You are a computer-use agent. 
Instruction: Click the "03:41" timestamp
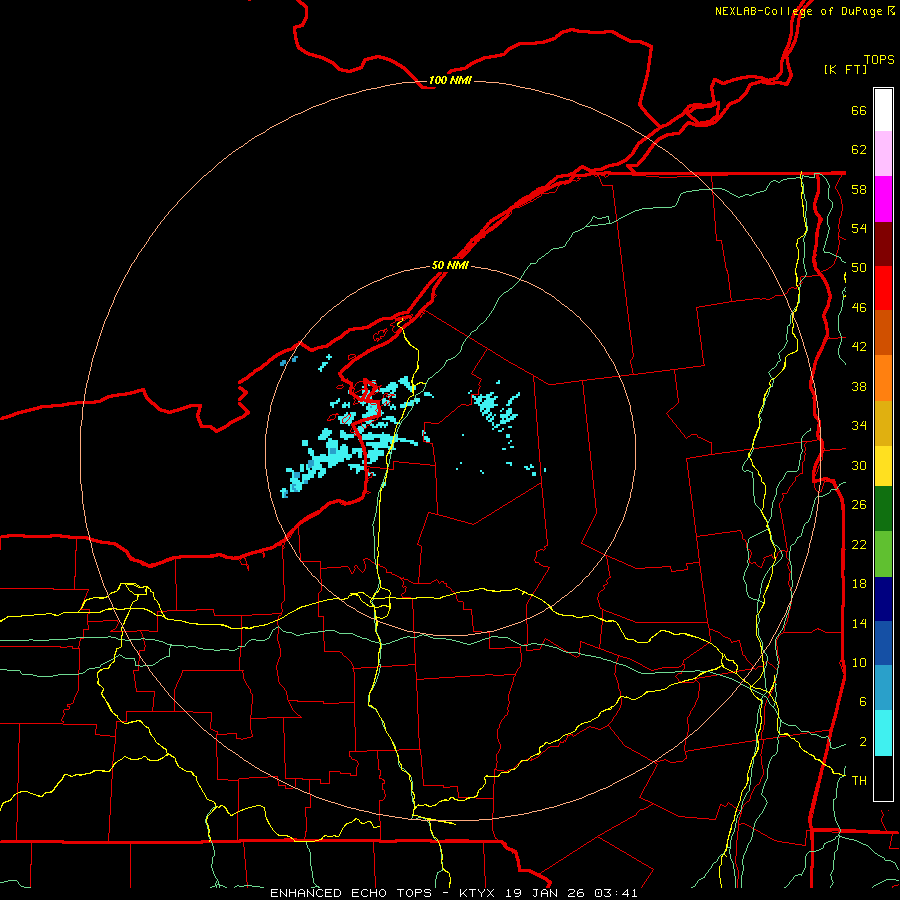pyautogui.click(x=616, y=893)
